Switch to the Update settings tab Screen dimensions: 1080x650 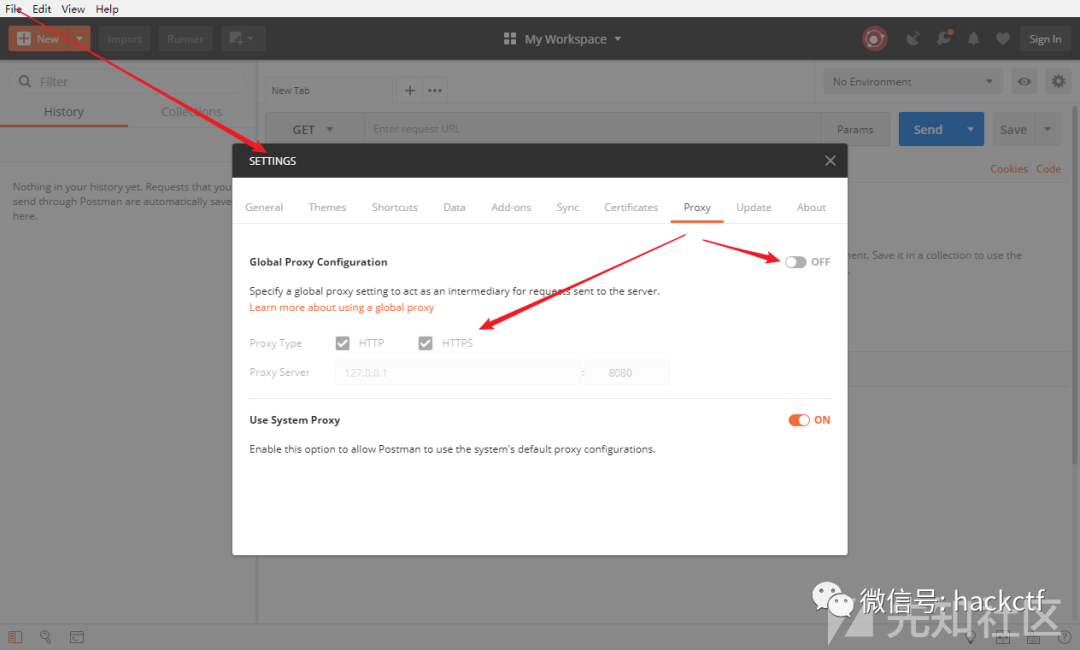click(754, 207)
